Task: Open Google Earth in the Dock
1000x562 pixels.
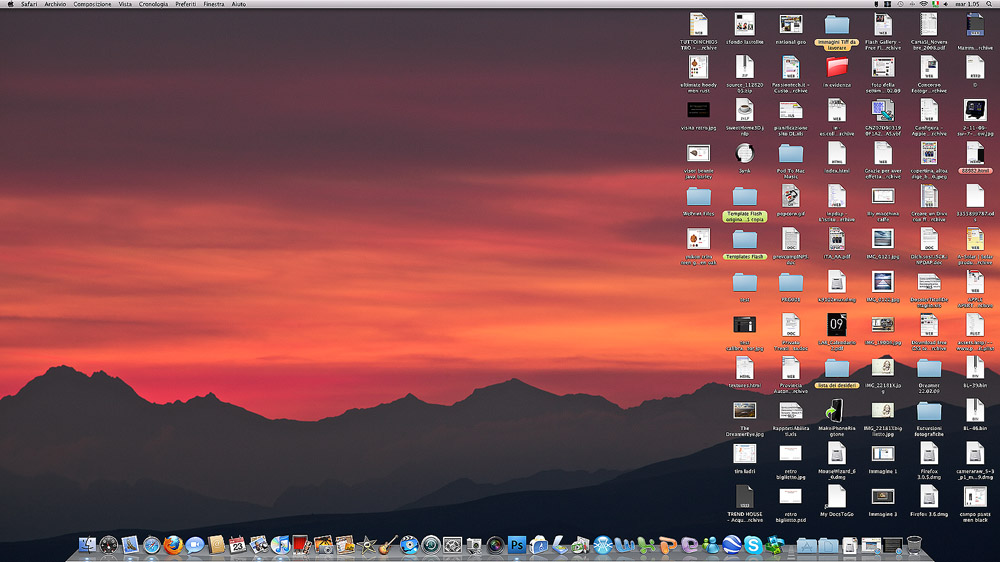Action: coord(732,545)
